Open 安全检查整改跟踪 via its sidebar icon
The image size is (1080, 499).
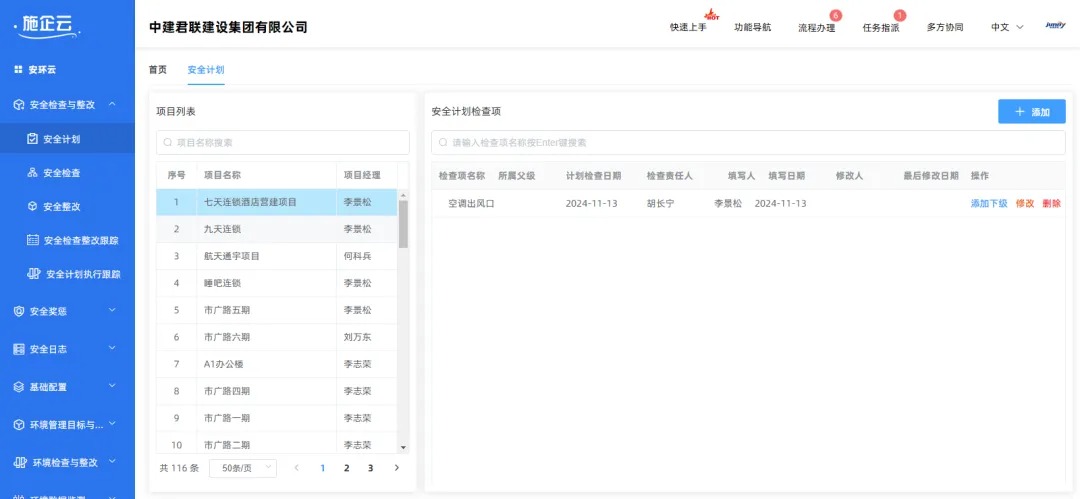pos(33,240)
